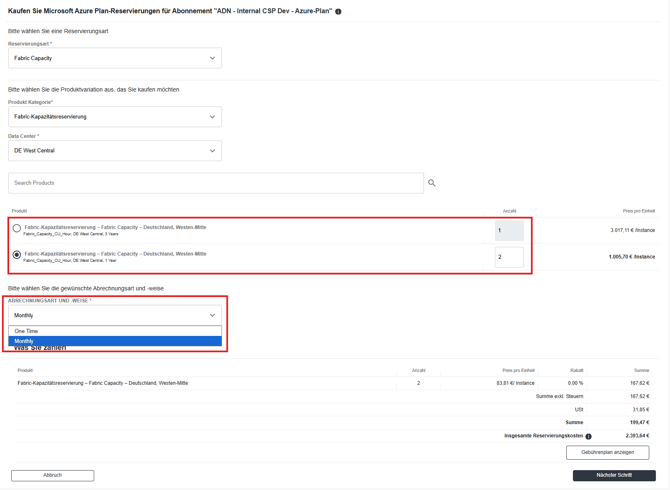
Task: Open the Reservierungsart dropdown showing Fabric Capacity
Action: point(115,58)
